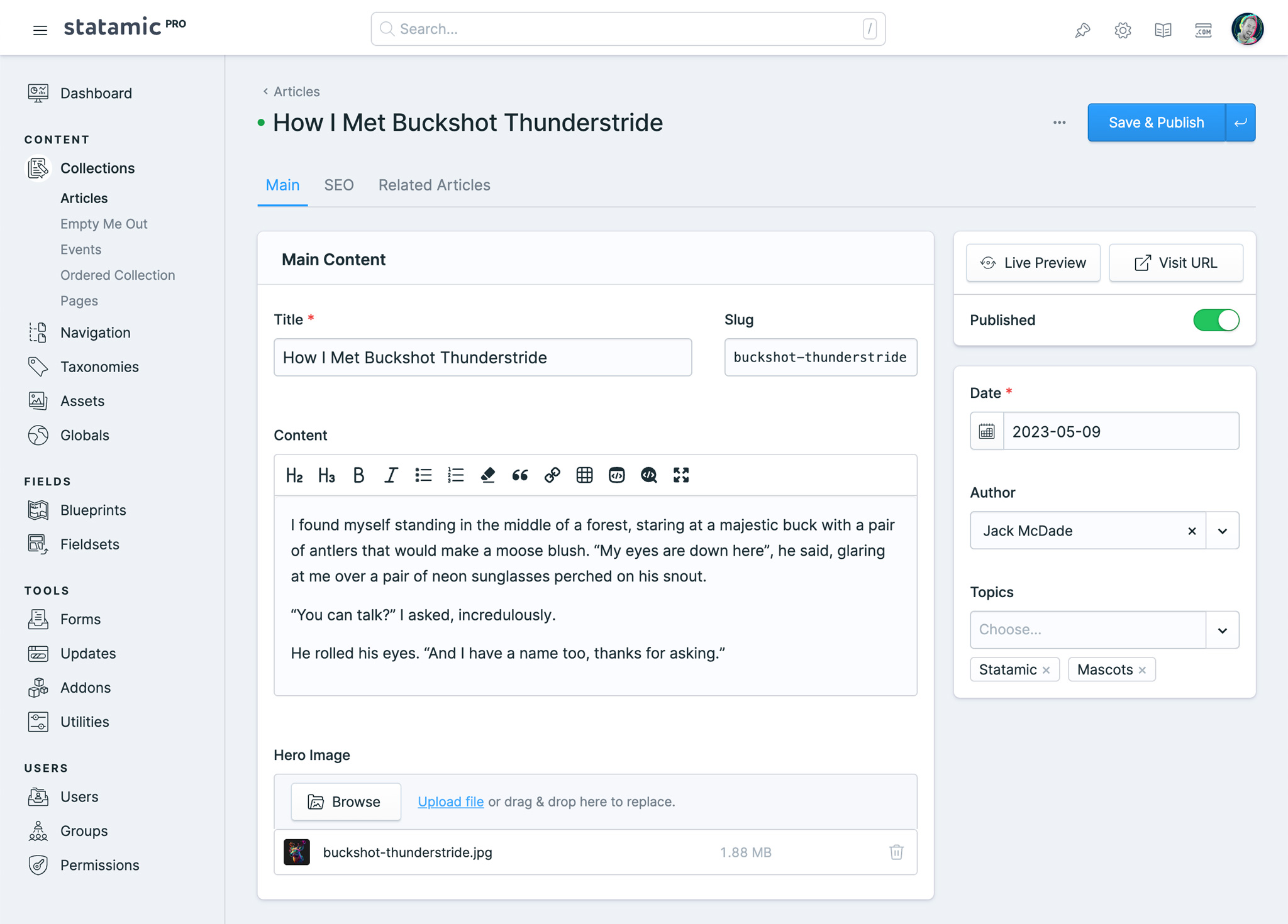
Task: Select the table insertion icon
Action: tap(584, 475)
